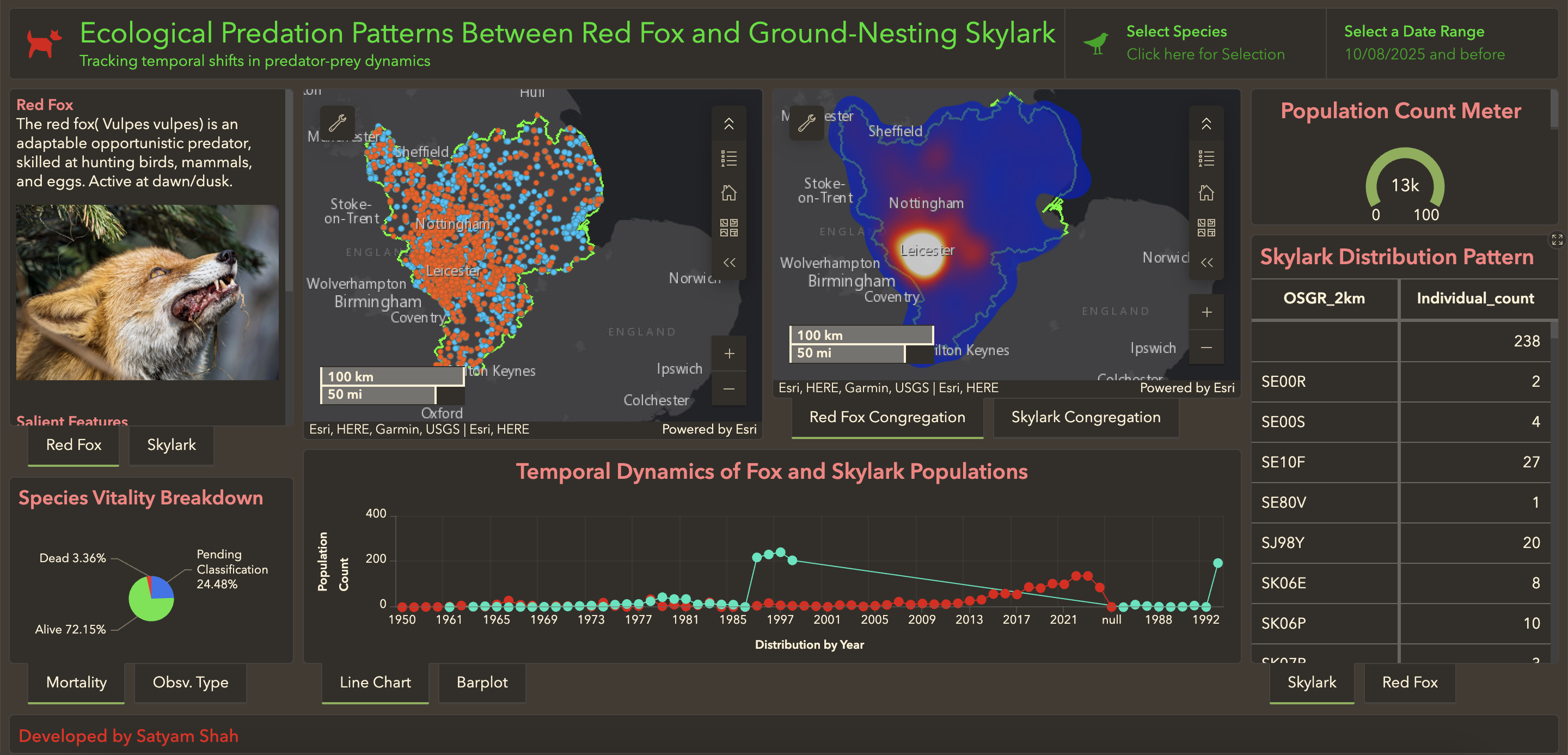Open the legend icon on fox points map
The height and width of the screenshot is (755, 1568).
coord(728,159)
